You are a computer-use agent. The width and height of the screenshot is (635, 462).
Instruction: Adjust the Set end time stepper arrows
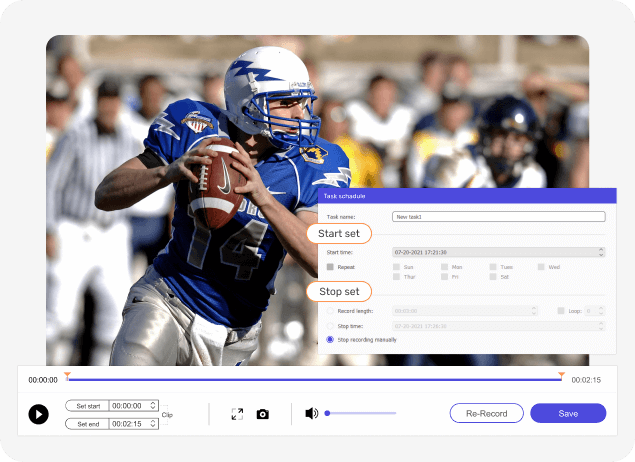coord(153,424)
